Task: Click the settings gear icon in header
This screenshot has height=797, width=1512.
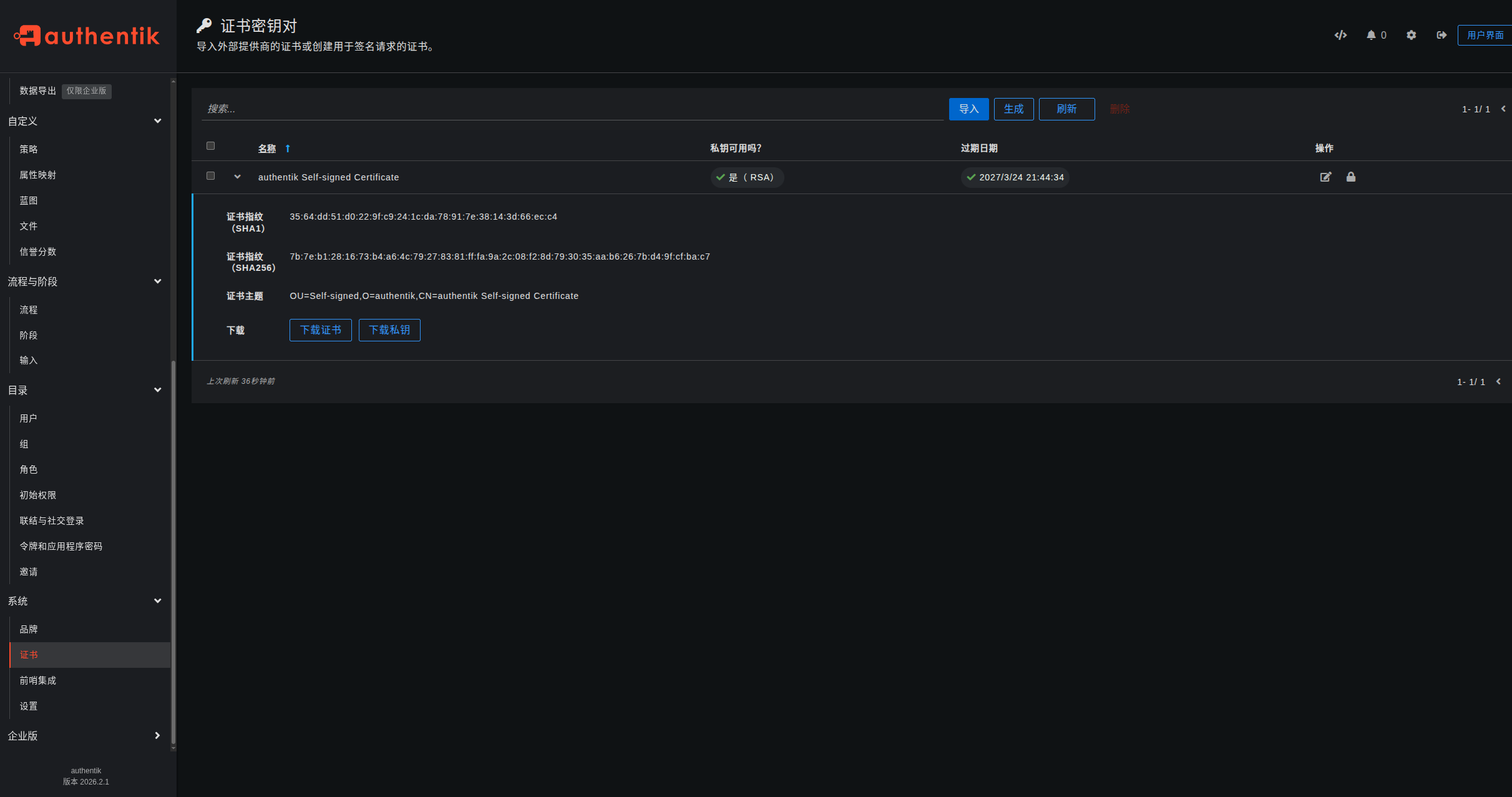Action: point(1411,35)
